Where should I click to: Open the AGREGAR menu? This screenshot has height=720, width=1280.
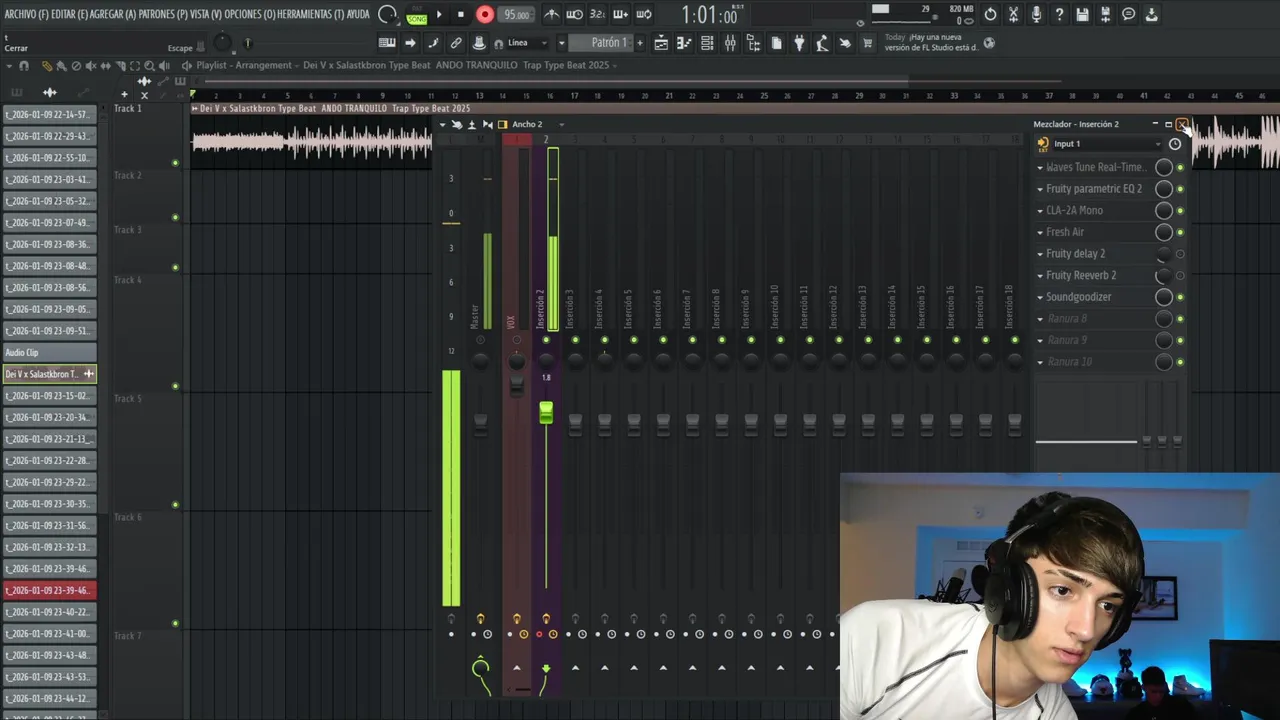point(113,14)
